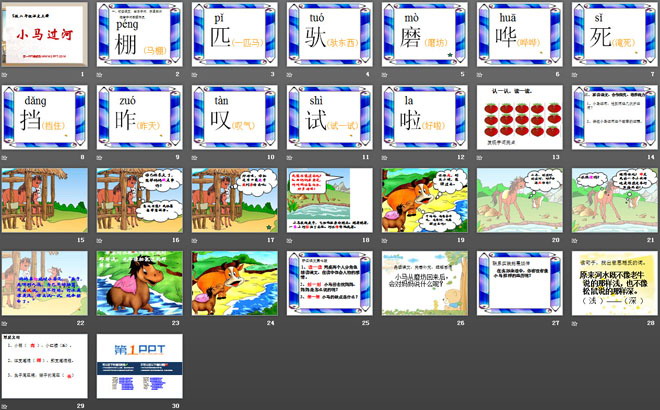Select slide 15 stable scene without speech bubbles

tap(45, 200)
